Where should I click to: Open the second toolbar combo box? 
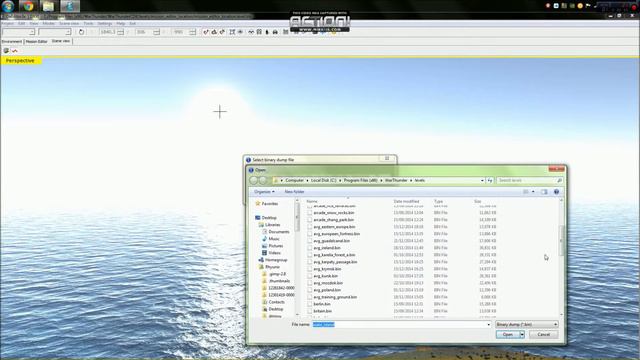55,32
